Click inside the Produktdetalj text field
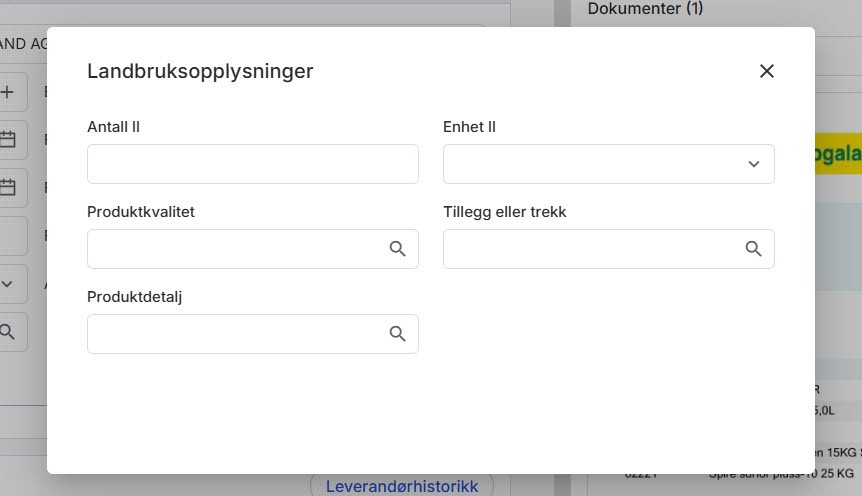The height and width of the screenshot is (496, 862). 235,334
